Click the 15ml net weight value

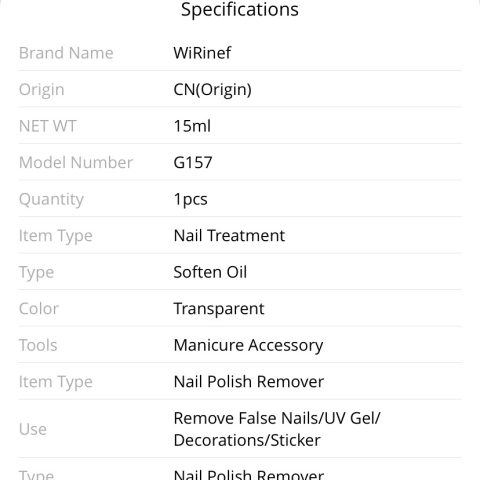click(192, 126)
